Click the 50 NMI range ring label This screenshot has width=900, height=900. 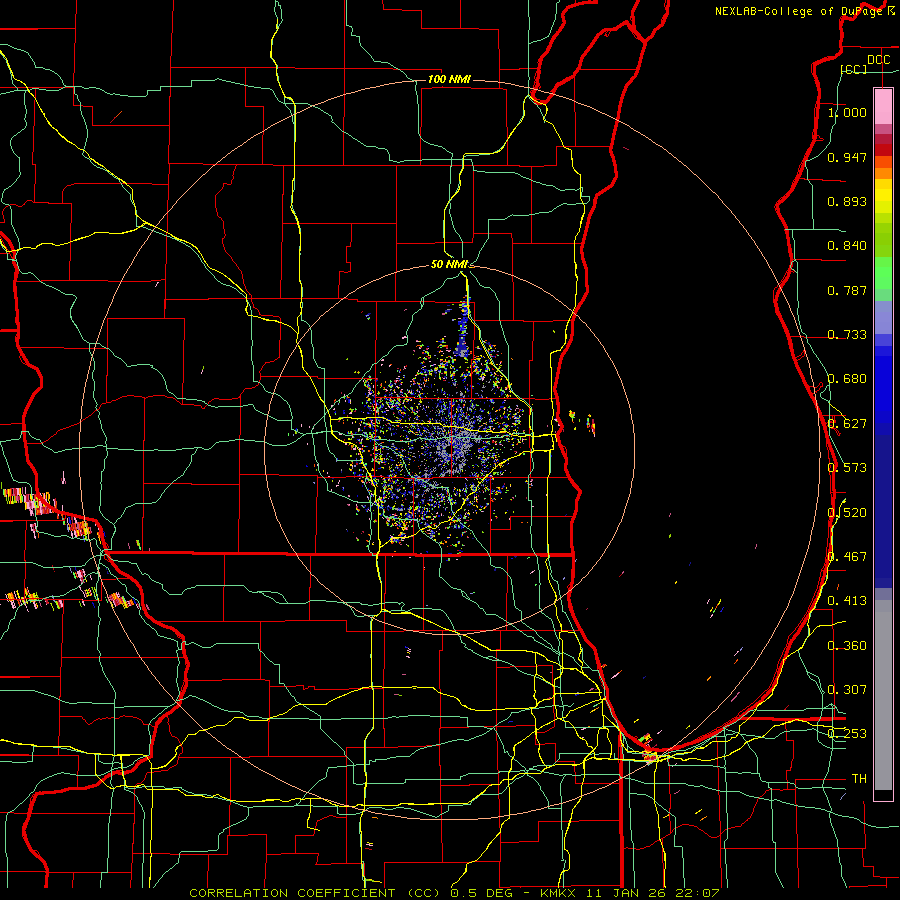point(449,264)
